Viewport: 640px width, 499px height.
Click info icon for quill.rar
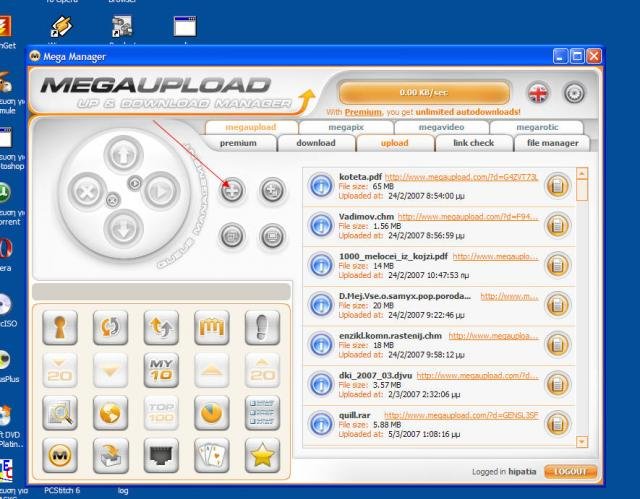(x=321, y=424)
